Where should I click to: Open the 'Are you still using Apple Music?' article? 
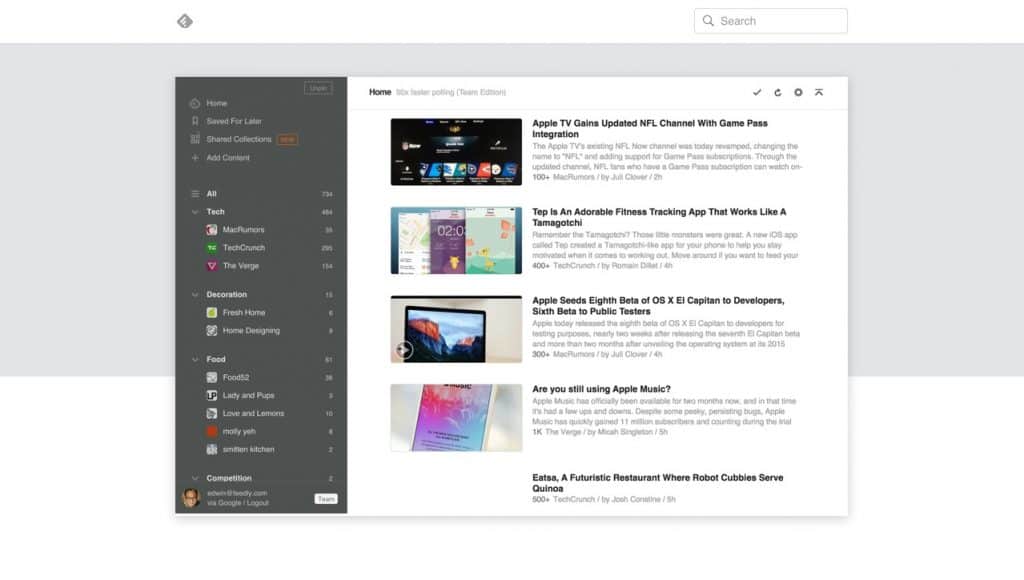coord(601,389)
